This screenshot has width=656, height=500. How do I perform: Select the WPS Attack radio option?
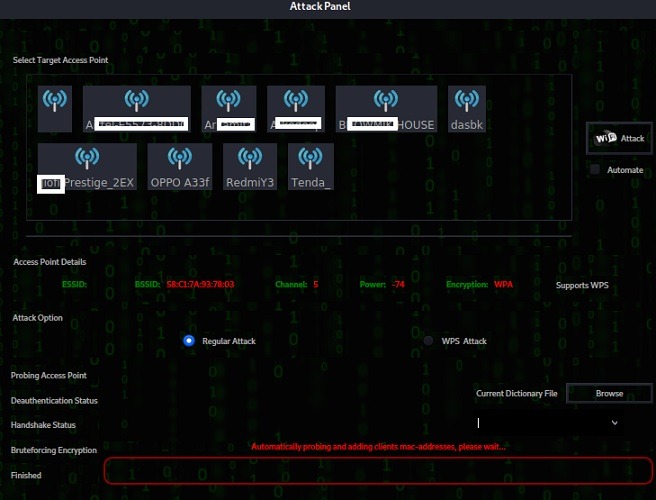click(x=428, y=341)
